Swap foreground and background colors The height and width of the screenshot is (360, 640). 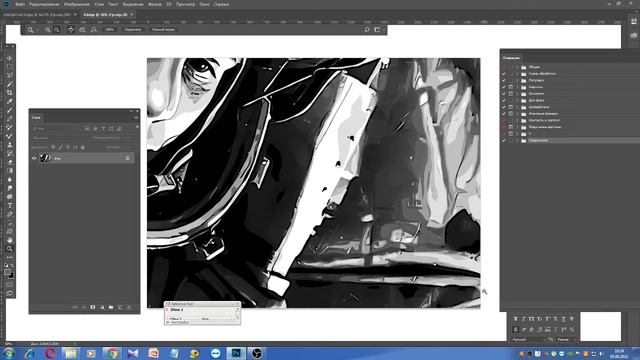point(12,266)
